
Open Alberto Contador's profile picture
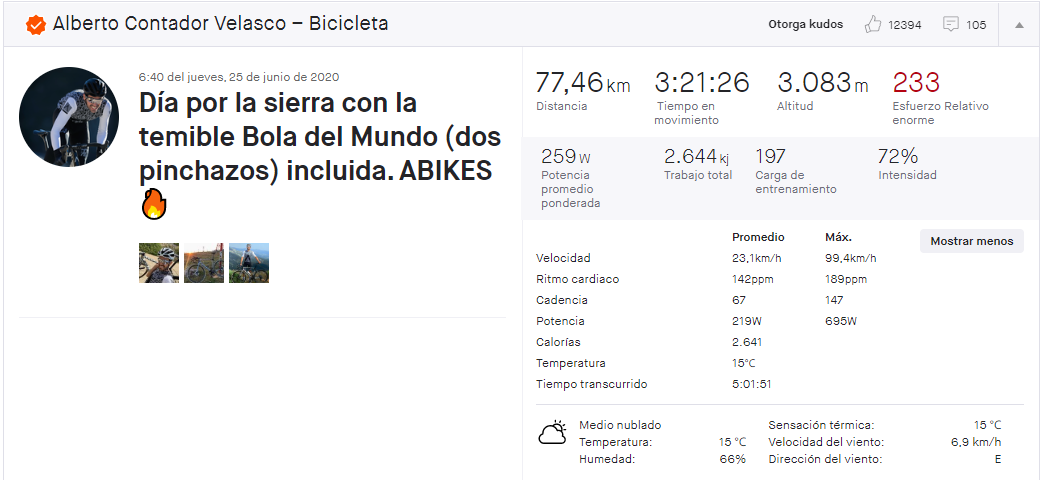tap(69, 117)
